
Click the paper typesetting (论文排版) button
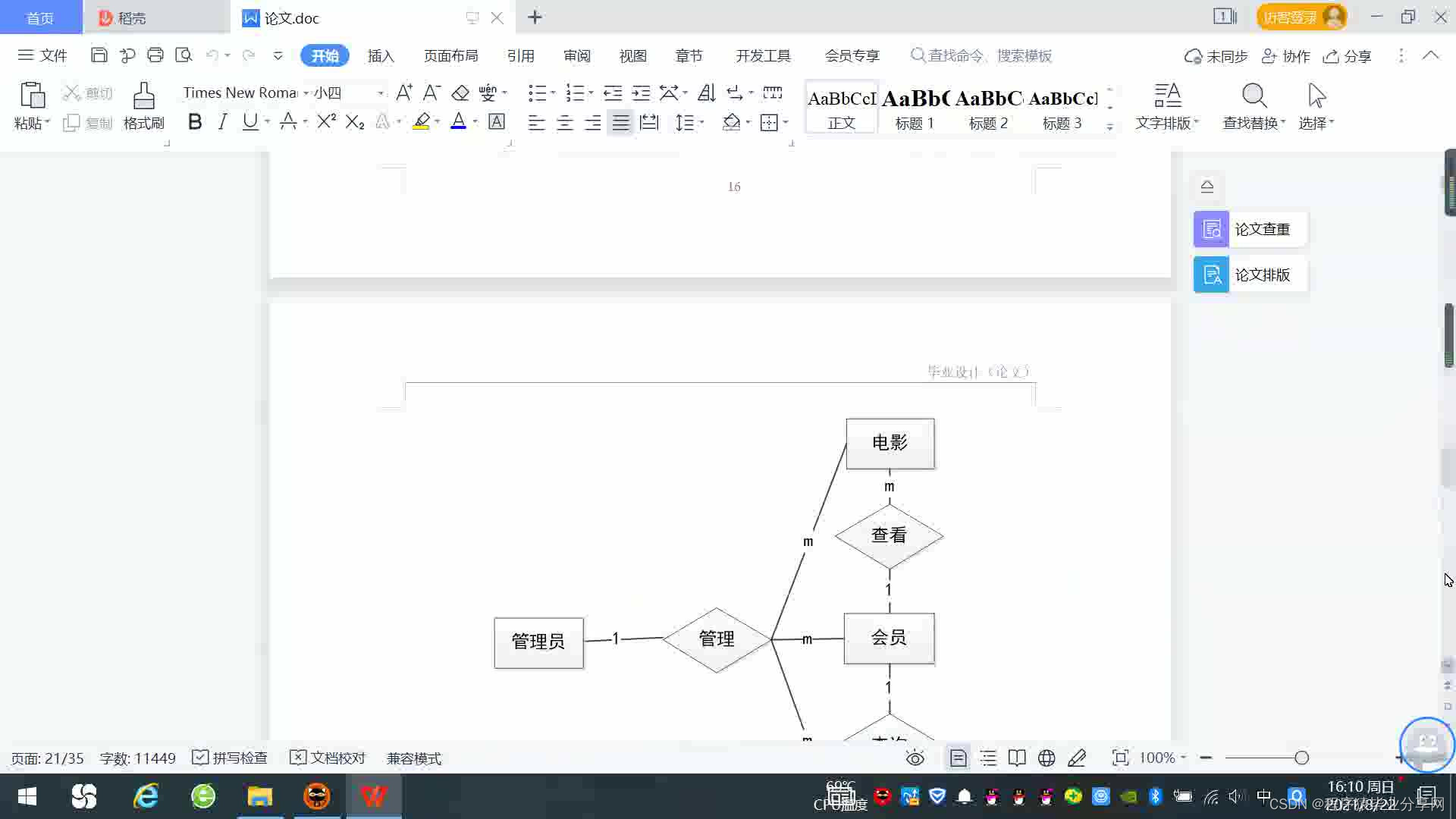1250,275
